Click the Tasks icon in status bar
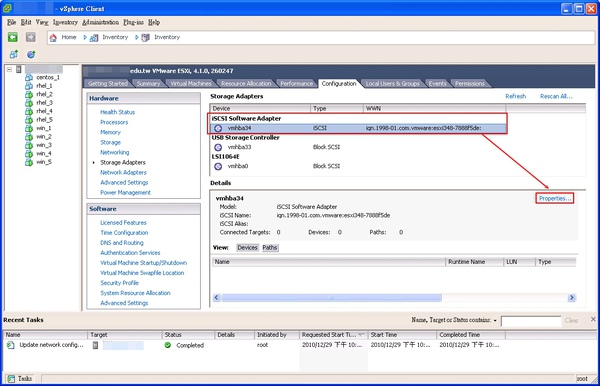The width and height of the screenshot is (600, 386). pyautogui.click(x=11, y=379)
